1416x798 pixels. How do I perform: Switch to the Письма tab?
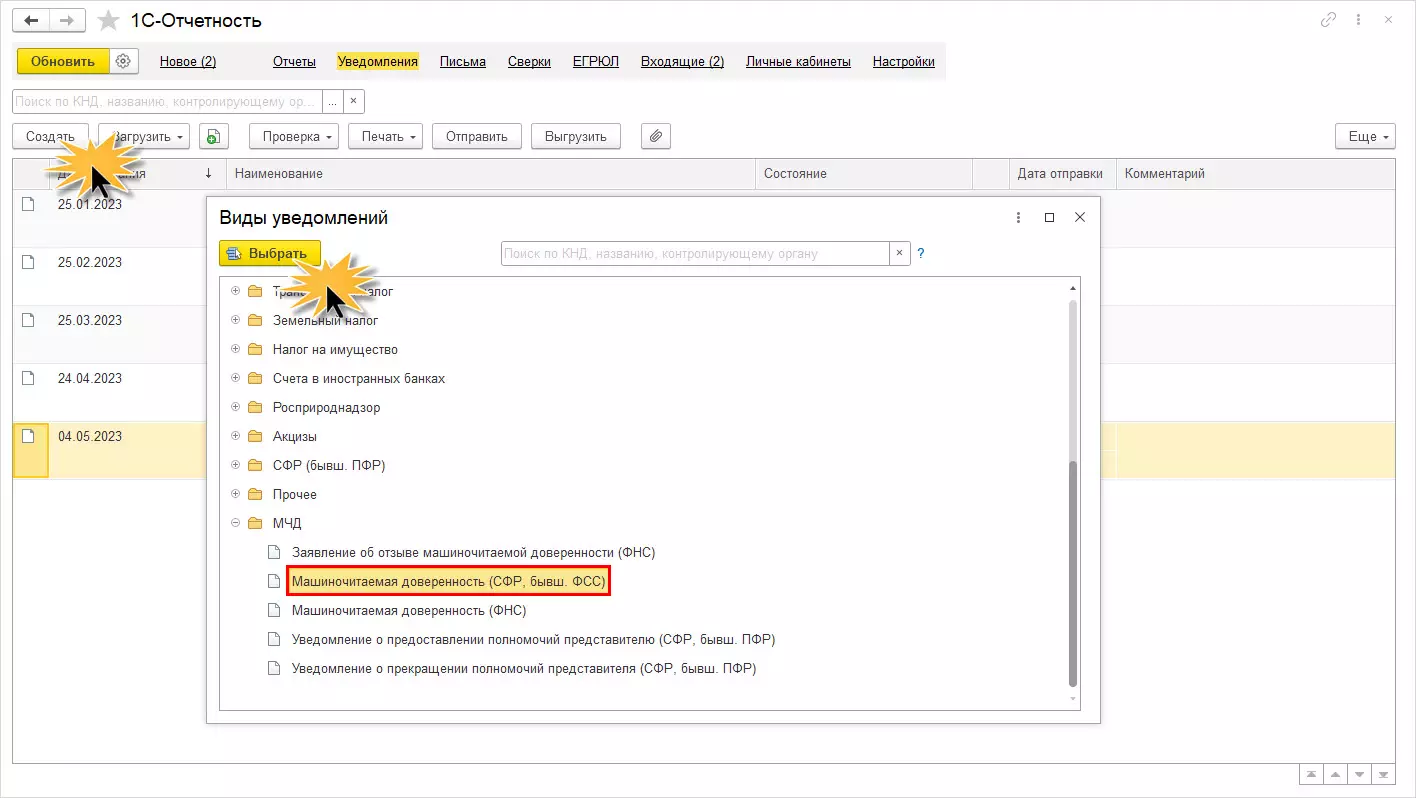(x=462, y=61)
